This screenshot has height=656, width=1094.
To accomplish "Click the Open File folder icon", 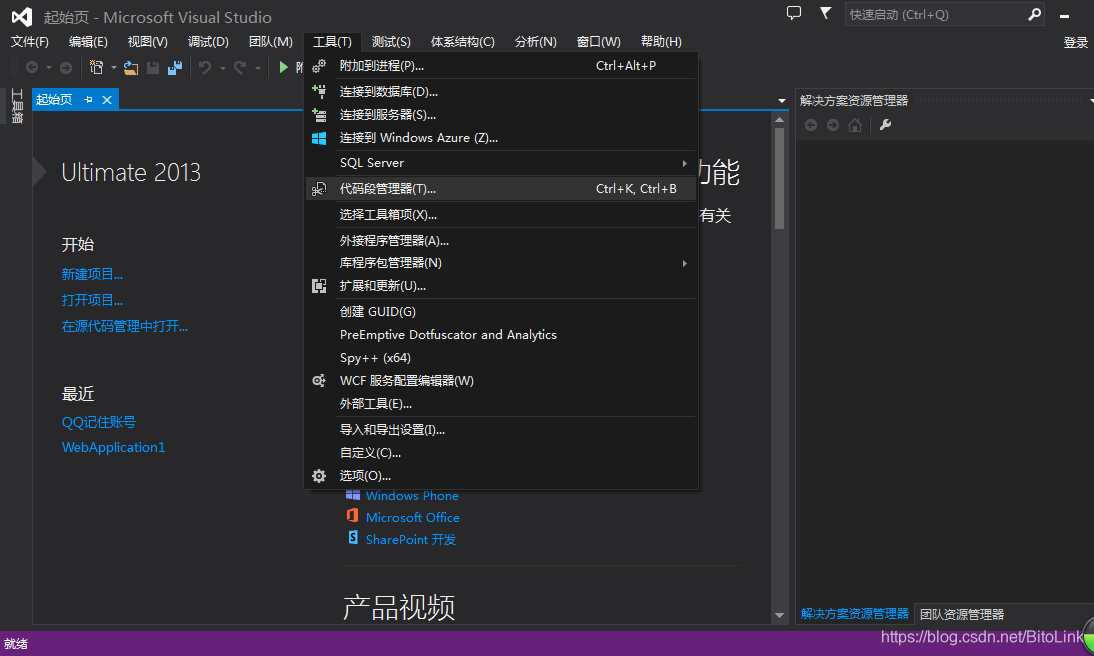I will 130,67.
